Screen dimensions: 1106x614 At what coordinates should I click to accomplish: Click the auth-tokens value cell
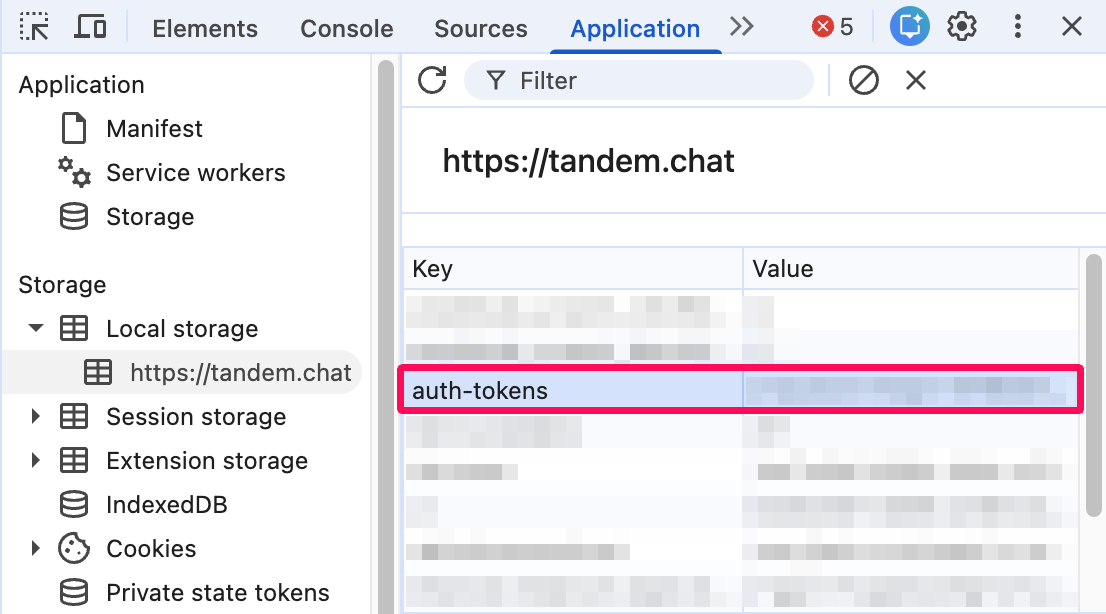[911, 390]
